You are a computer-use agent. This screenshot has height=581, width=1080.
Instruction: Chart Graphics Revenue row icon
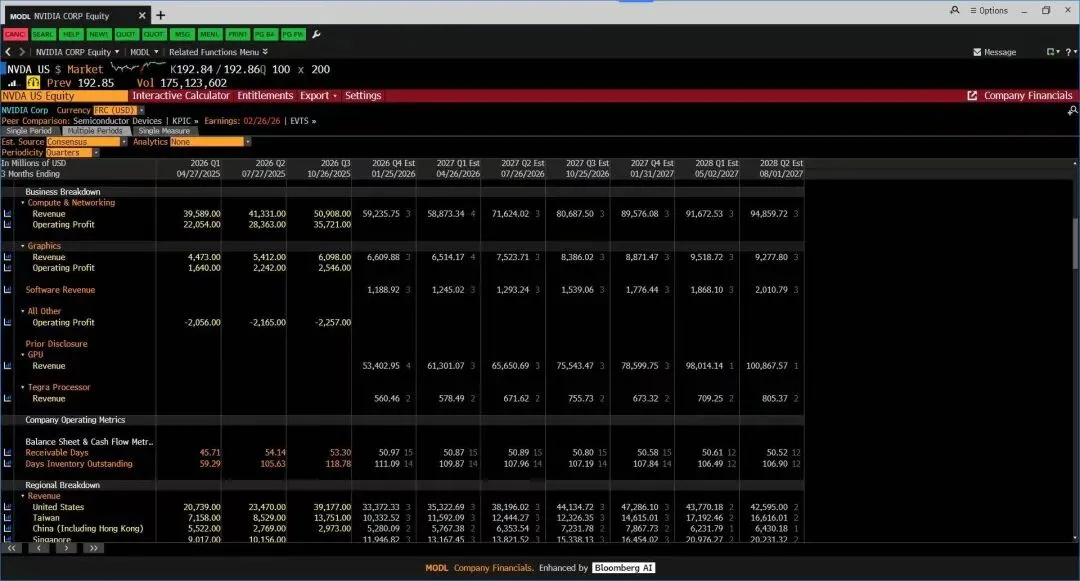coord(8,257)
